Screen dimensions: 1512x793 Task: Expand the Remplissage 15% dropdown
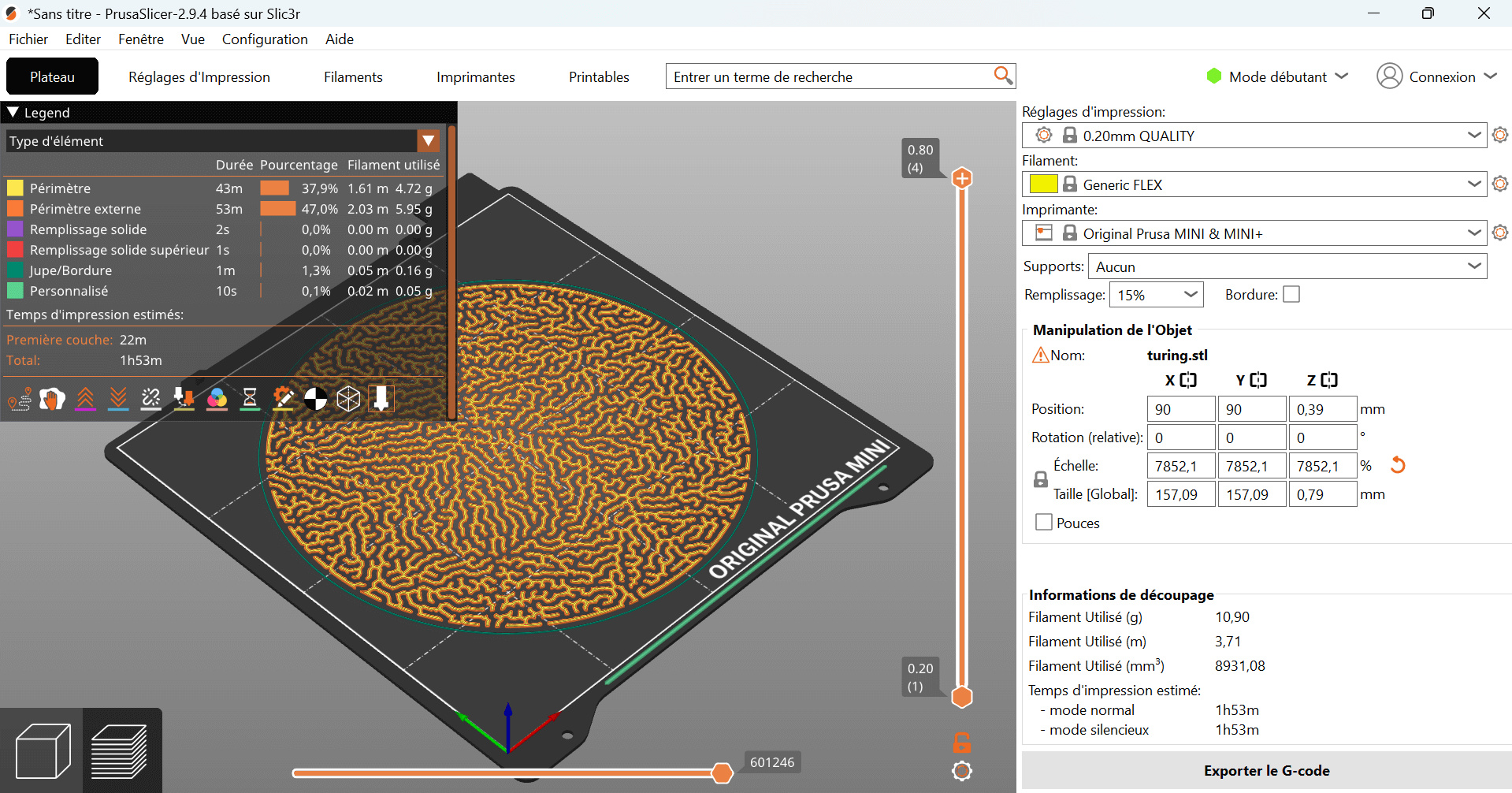[x=1156, y=295]
